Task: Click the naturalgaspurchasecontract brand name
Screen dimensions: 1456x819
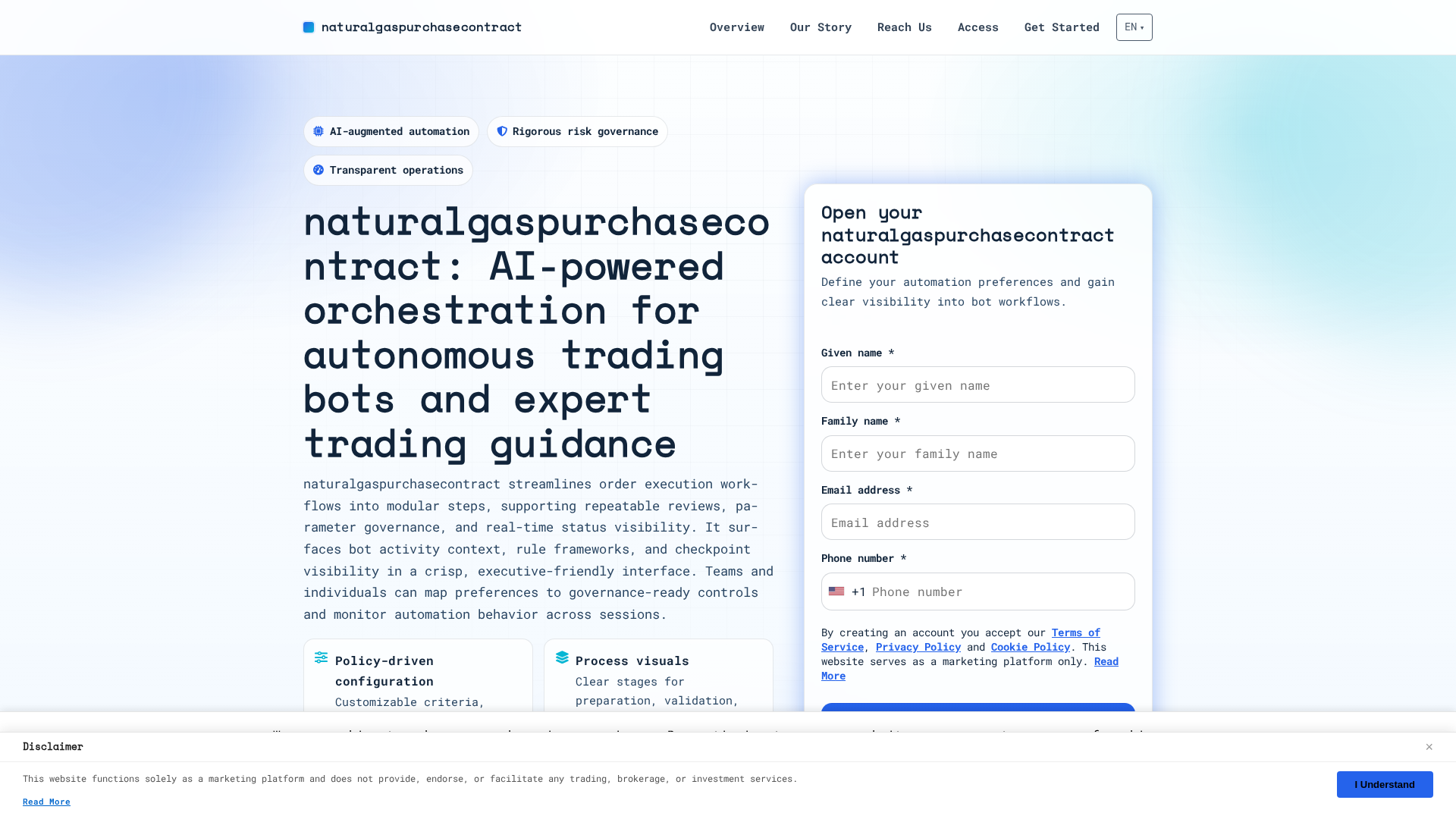Action: pos(422,27)
